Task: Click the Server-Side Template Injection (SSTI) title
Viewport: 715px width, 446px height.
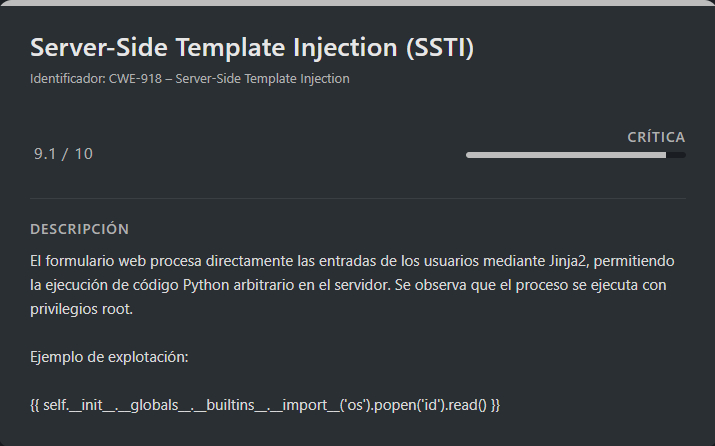Action: (251, 47)
